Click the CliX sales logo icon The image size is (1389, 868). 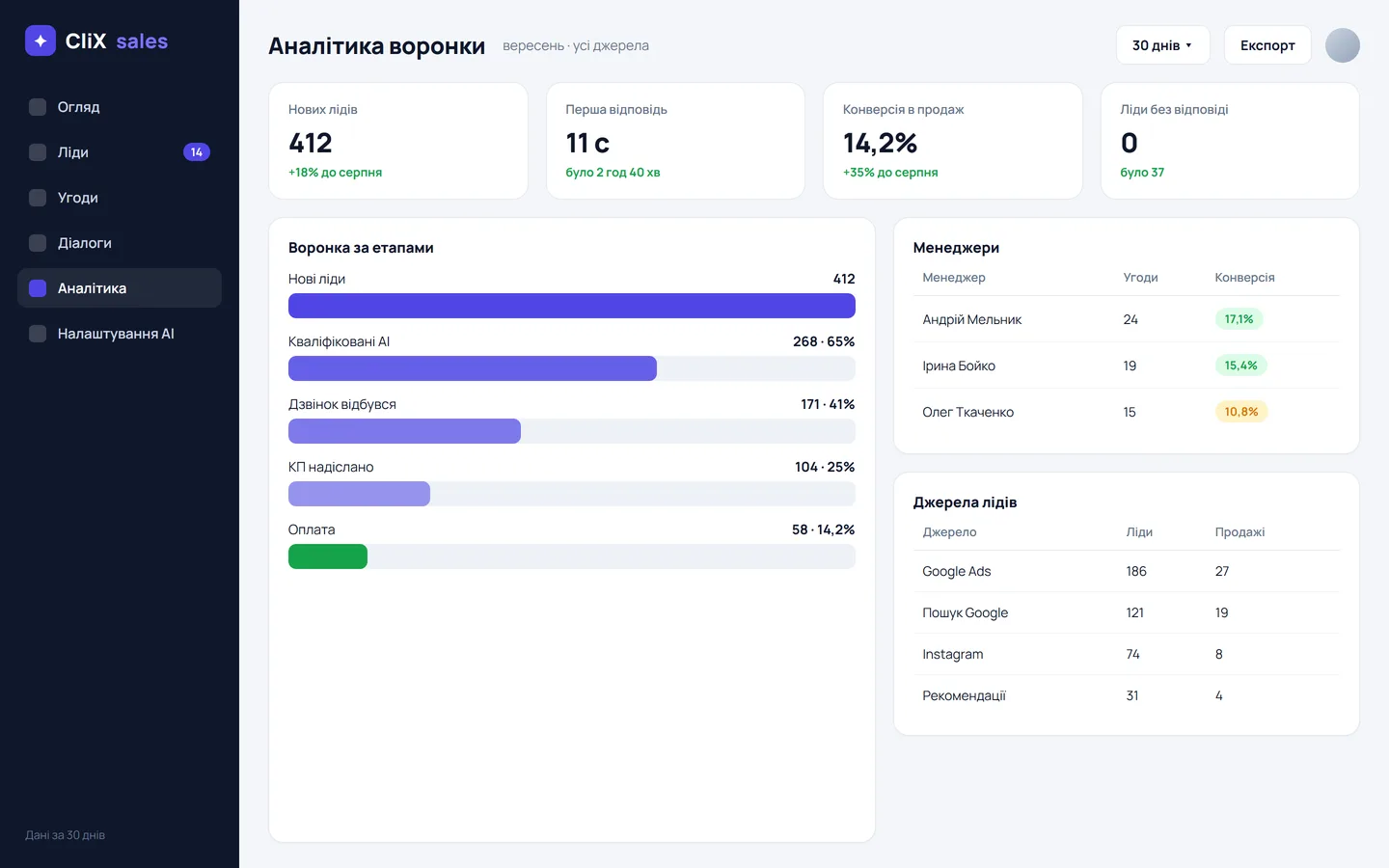[41, 41]
